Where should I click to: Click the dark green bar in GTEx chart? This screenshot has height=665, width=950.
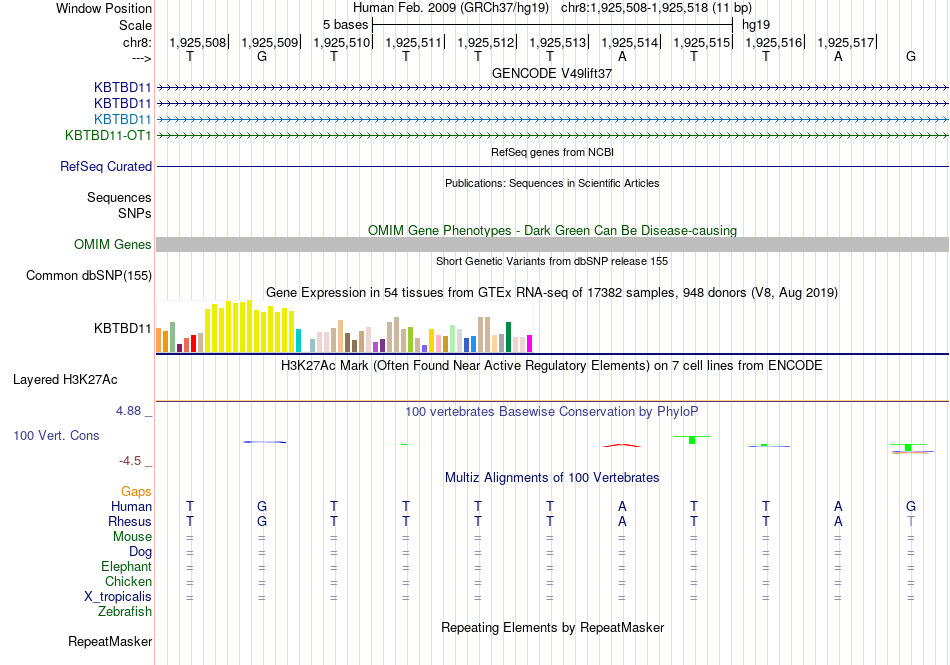coord(508,337)
